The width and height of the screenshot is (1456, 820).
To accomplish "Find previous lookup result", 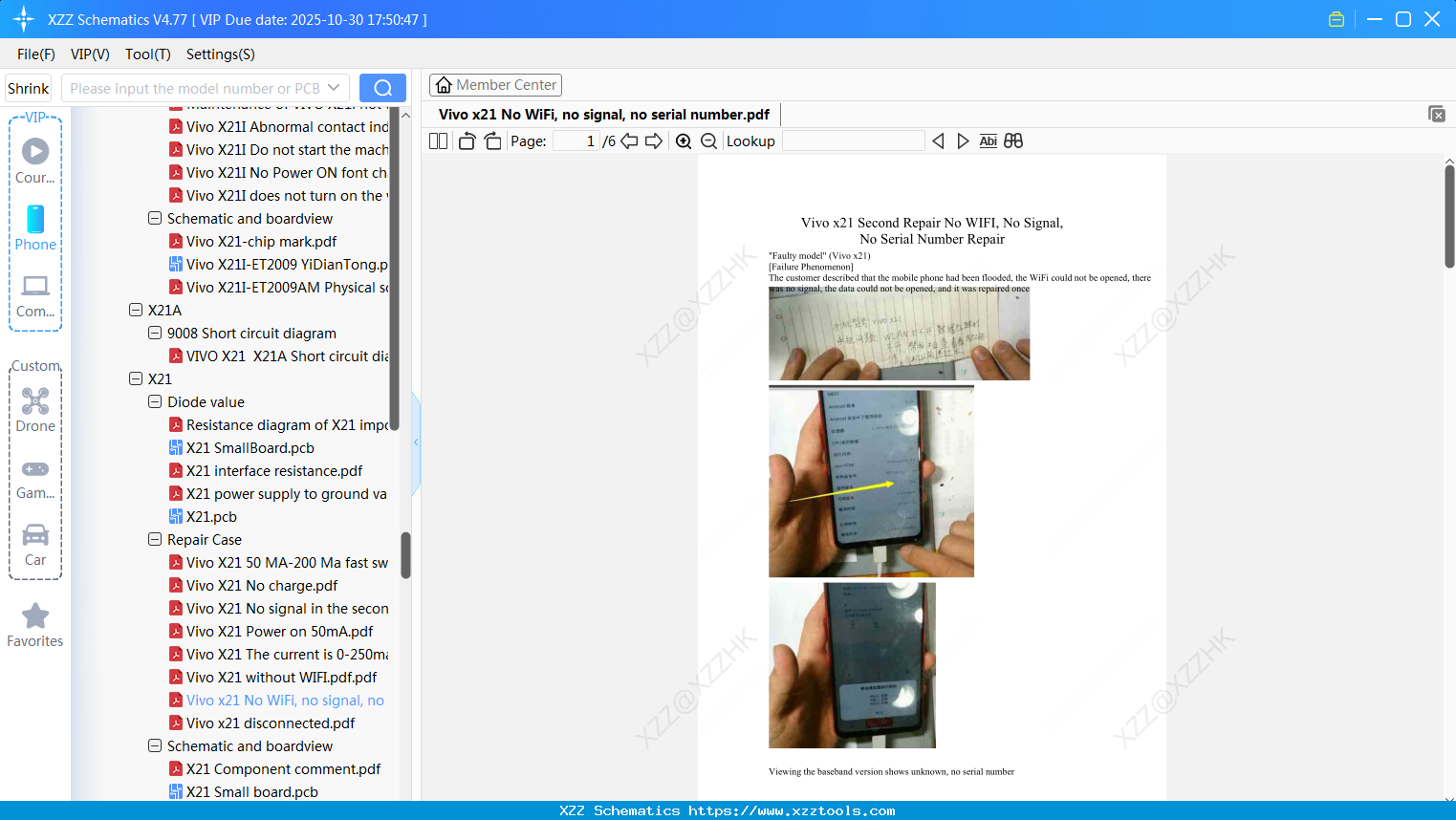I will click(x=938, y=141).
